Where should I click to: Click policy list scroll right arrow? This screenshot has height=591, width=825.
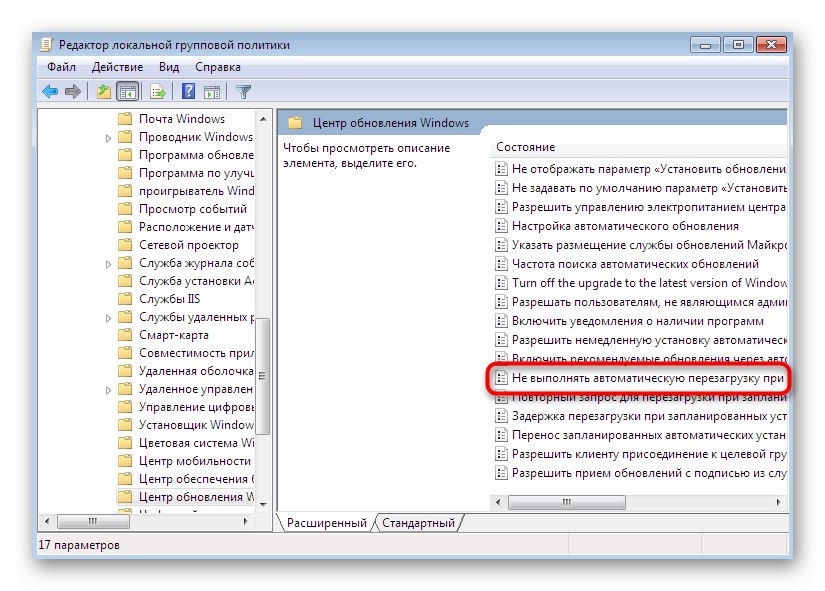point(779,502)
